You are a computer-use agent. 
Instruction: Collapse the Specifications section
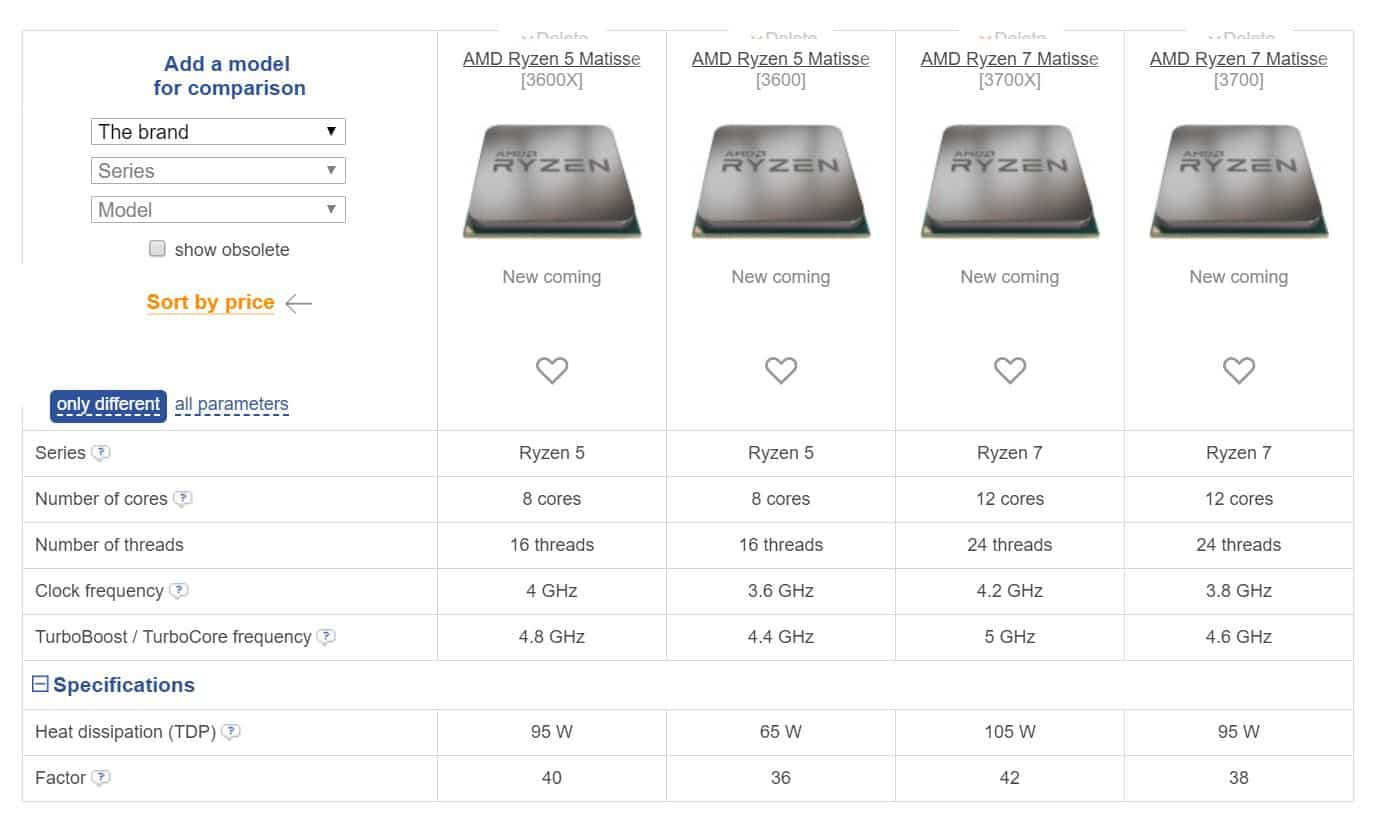(x=39, y=684)
